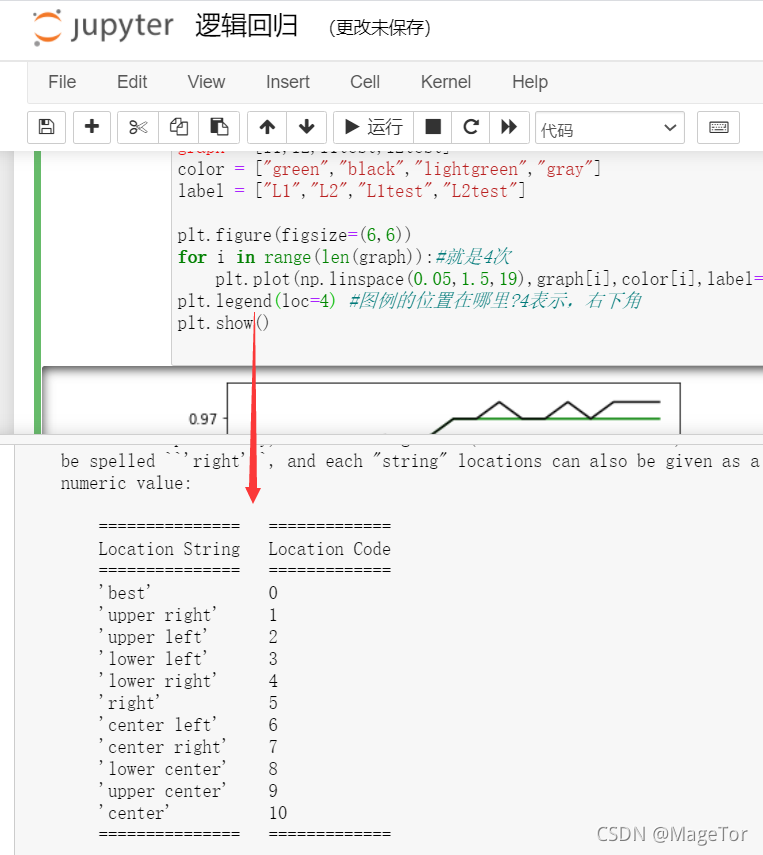This screenshot has width=763, height=855.
Task: Copy selected cells icon
Action: [178, 127]
